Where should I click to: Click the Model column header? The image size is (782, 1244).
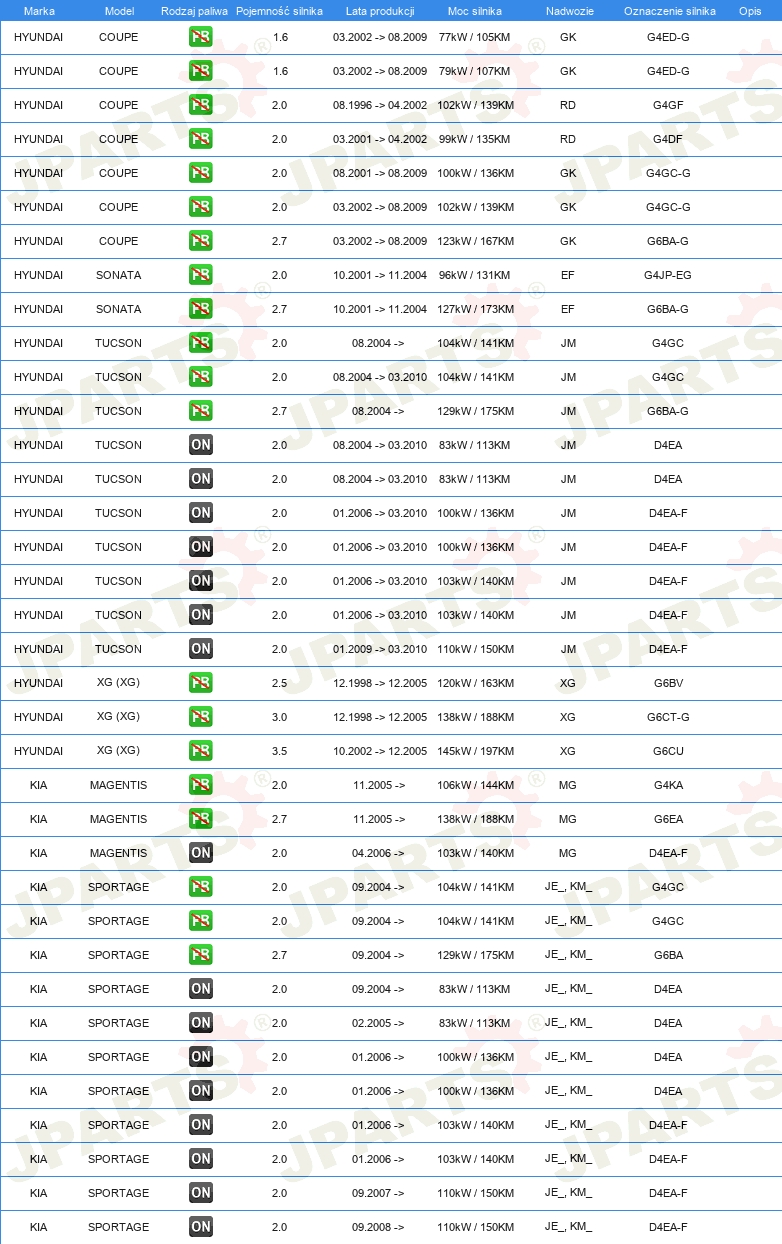click(119, 11)
